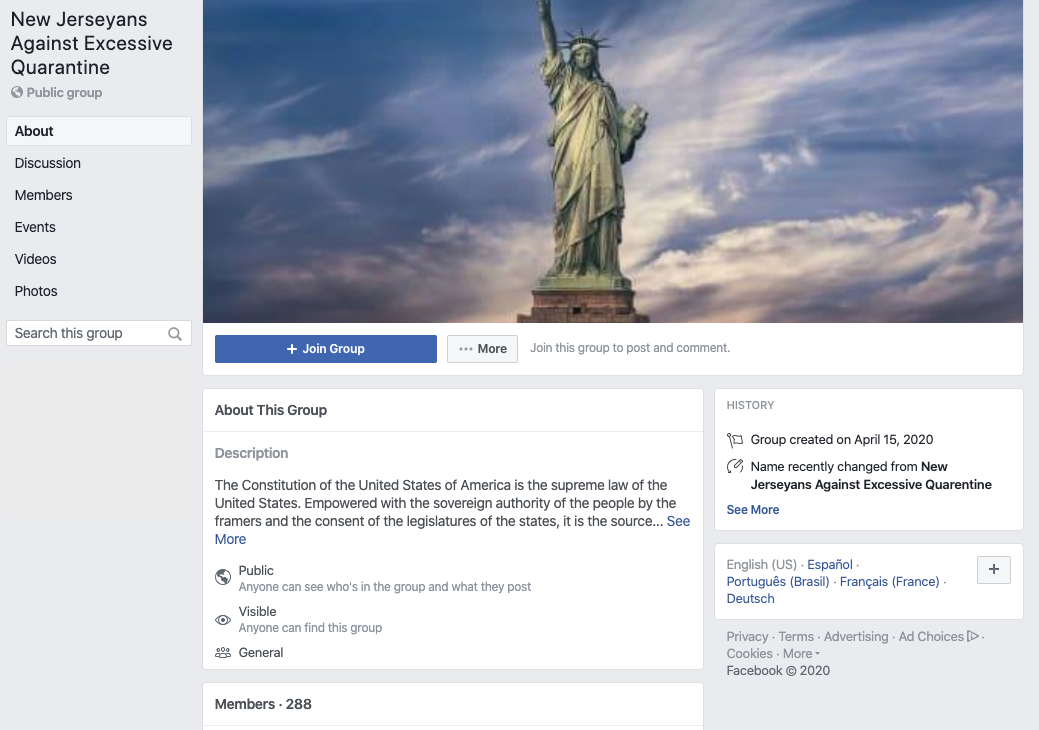Image resolution: width=1039 pixels, height=730 pixels.
Task: Click the members icon beside General group type
Action: [x=223, y=651]
